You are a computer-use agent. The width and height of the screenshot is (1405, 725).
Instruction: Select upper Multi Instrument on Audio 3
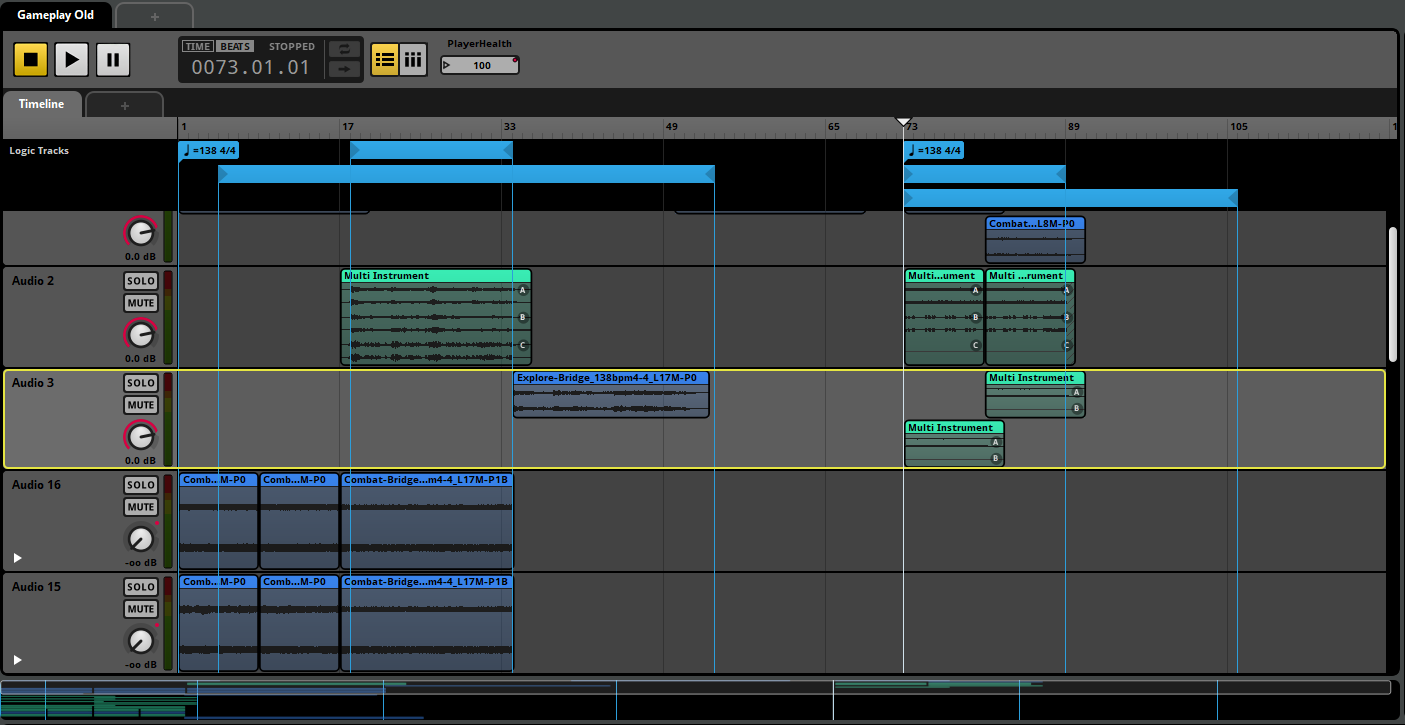1035,394
